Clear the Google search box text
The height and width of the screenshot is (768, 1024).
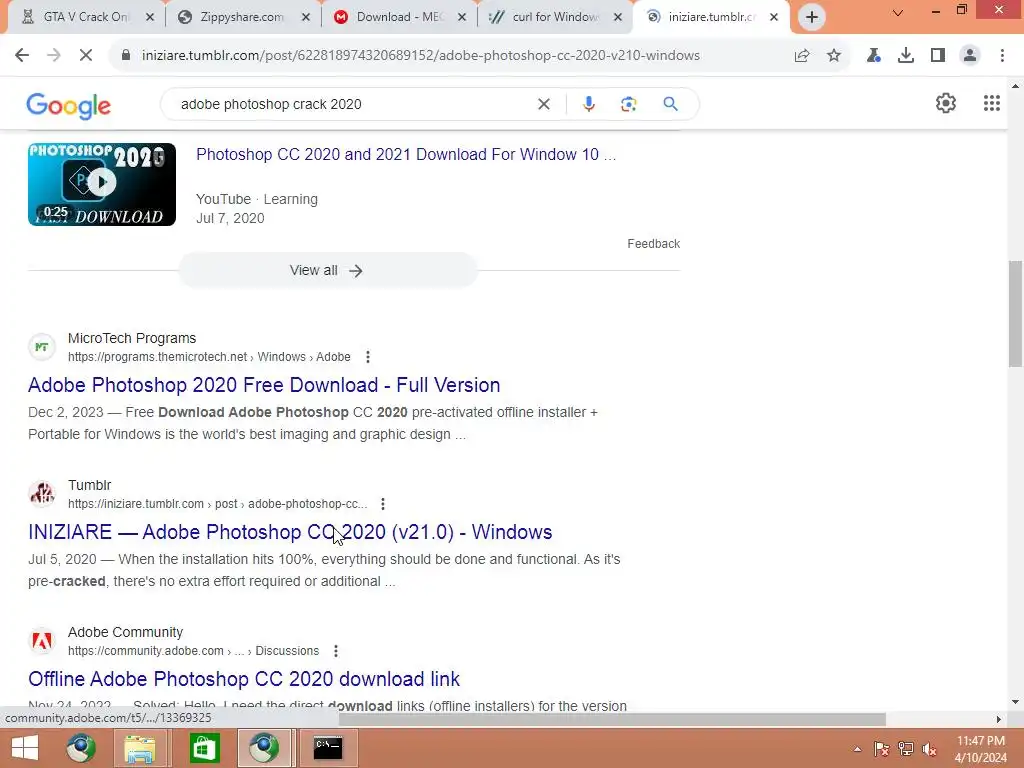(x=543, y=104)
